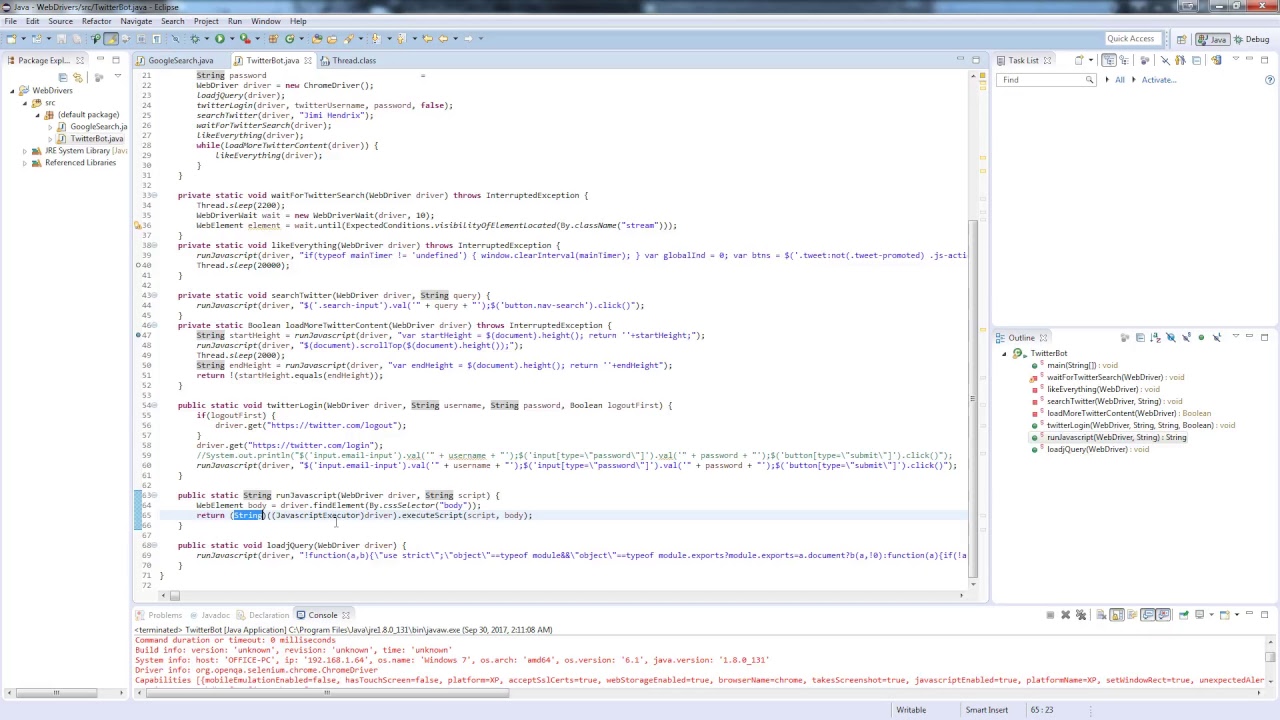
Task: Click the Activate... link in Task List
Action: (1159, 80)
